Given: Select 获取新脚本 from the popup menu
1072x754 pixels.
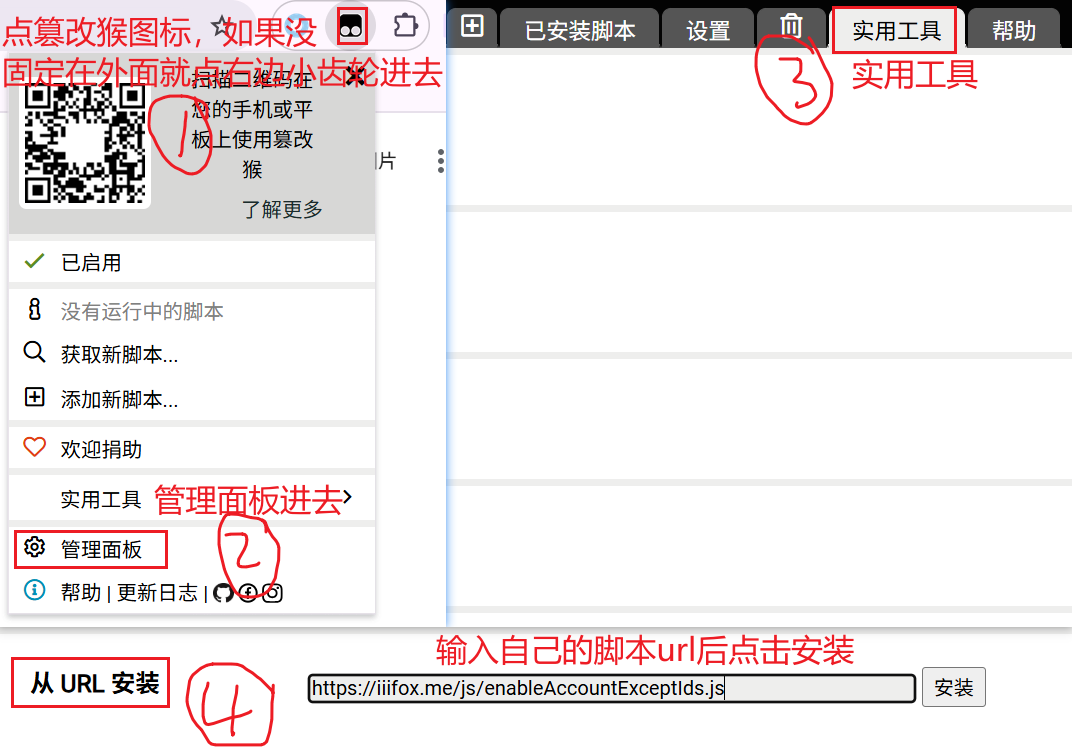Looking at the screenshot, I should 119,355.
